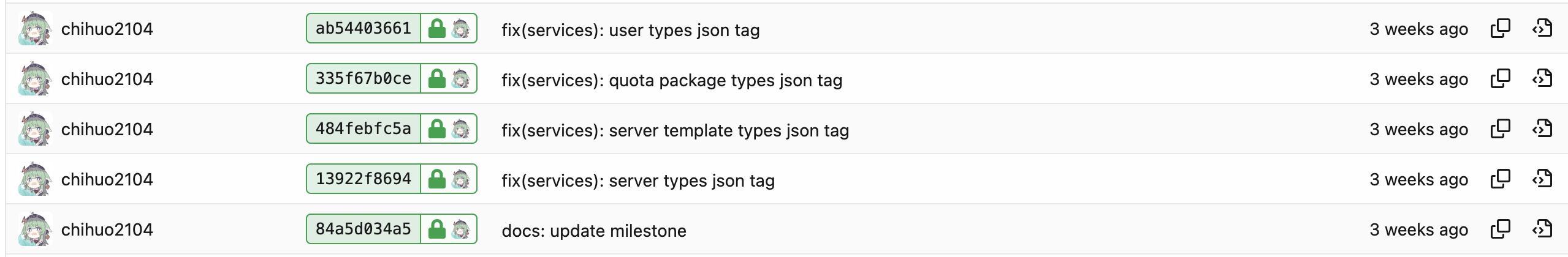View files at commit 84a5d034a5

(x=1542, y=229)
